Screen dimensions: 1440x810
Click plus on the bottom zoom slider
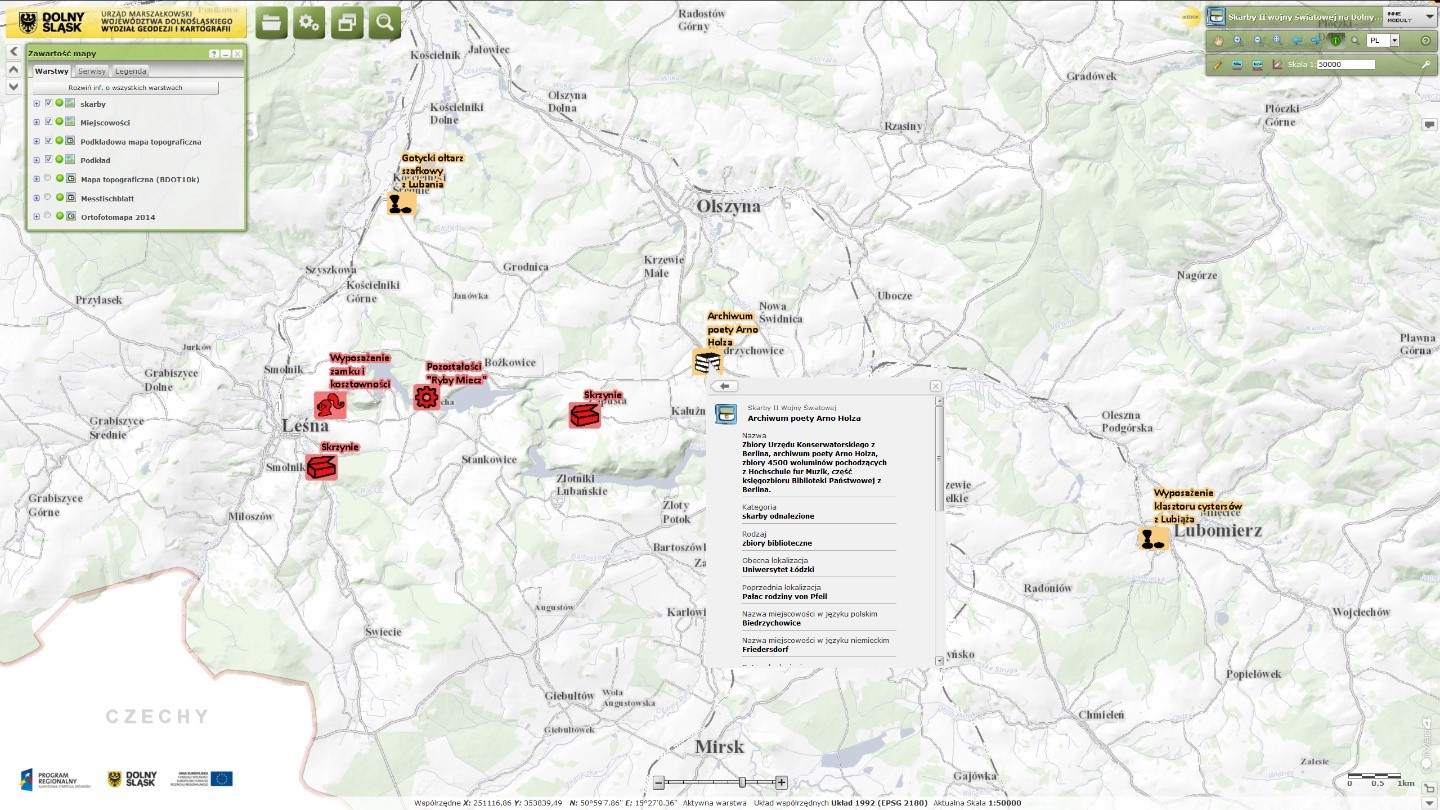(x=781, y=783)
